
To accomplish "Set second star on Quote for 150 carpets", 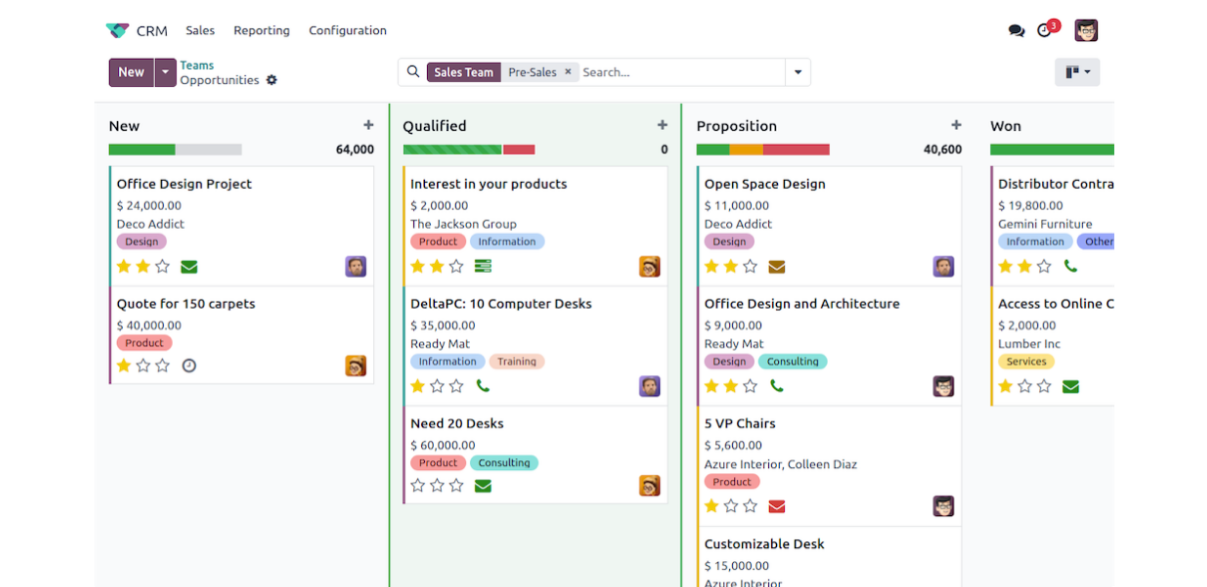I will [x=143, y=366].
